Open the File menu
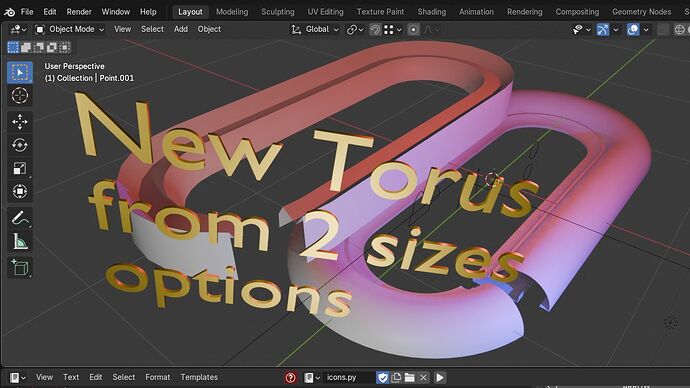 (x=27, y=12)
